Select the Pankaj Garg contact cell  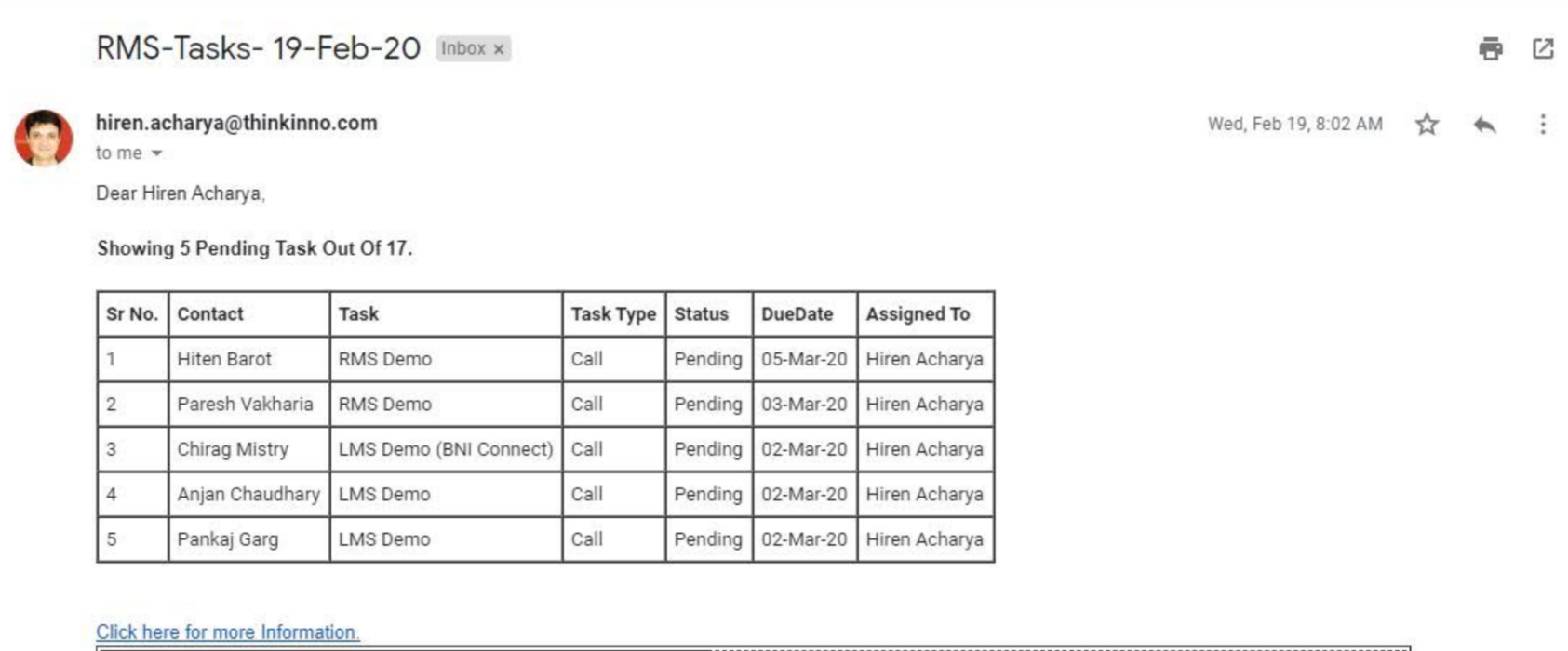pos(248,539)
